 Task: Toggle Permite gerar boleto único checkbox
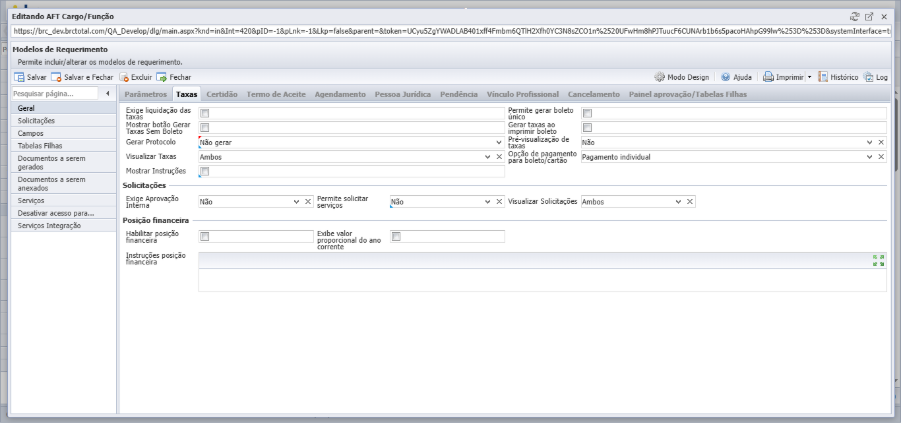[x=587, y=113]
